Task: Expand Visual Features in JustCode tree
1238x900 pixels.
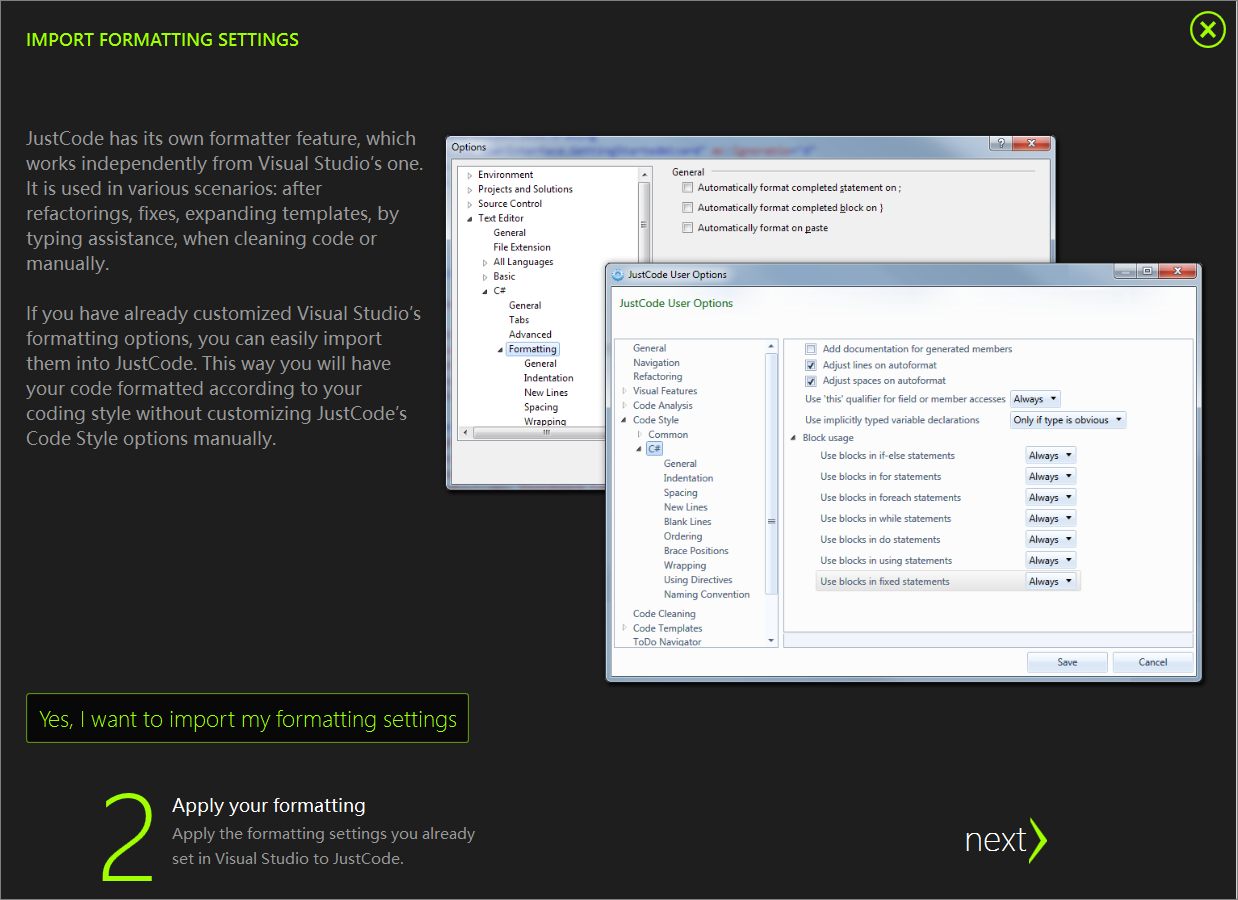Action: [625, 391]
